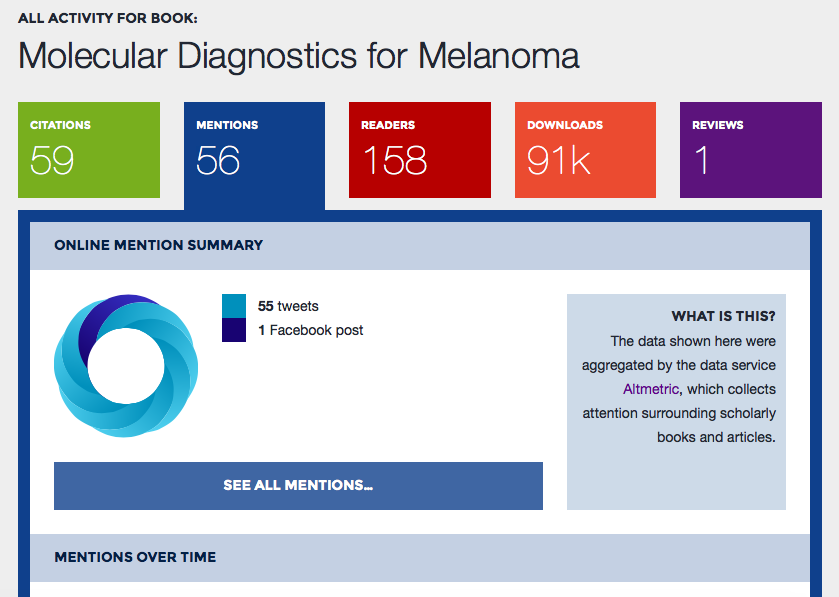Open the orange Downloads tab

[x=585, y=150]
